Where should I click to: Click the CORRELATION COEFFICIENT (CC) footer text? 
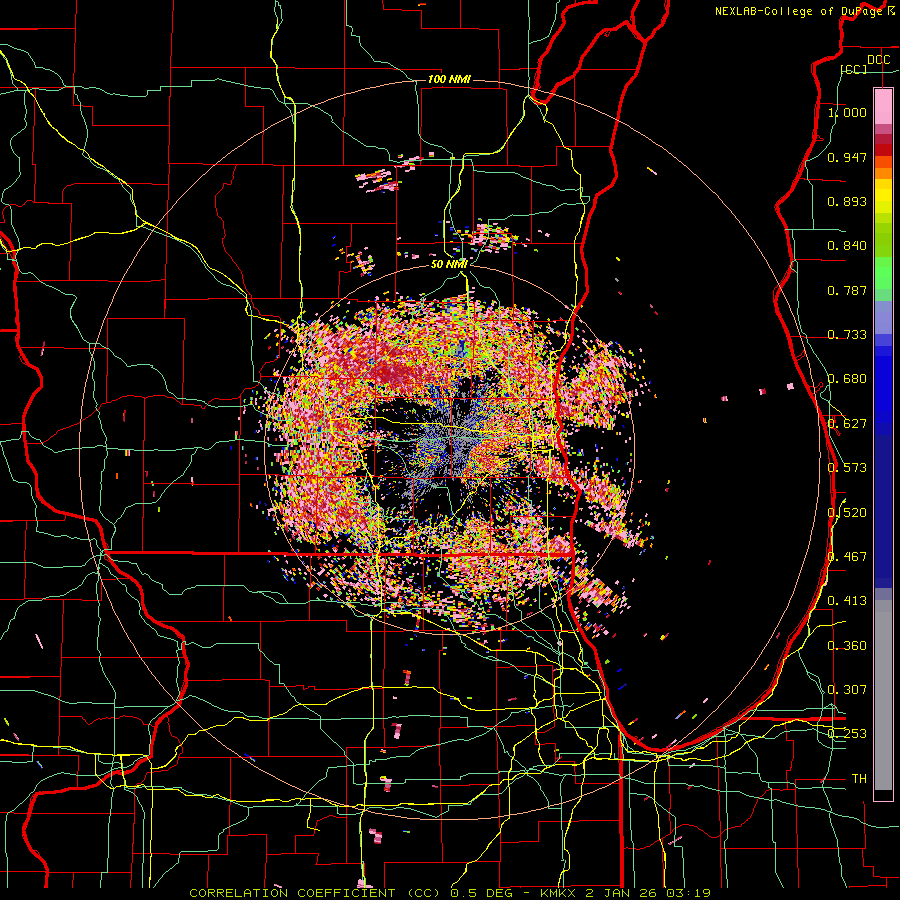point(315,893)
